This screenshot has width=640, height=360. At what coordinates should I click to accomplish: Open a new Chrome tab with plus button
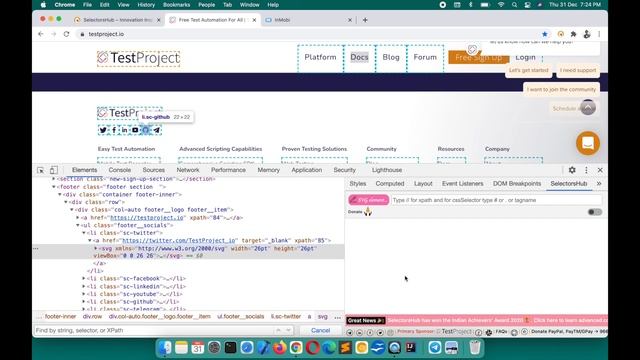365,20
